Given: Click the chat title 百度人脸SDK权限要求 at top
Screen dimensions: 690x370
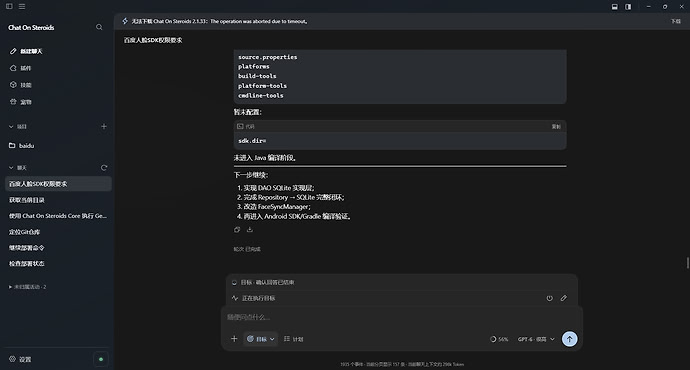Looking at the screenshot, I should coord(153,40).
